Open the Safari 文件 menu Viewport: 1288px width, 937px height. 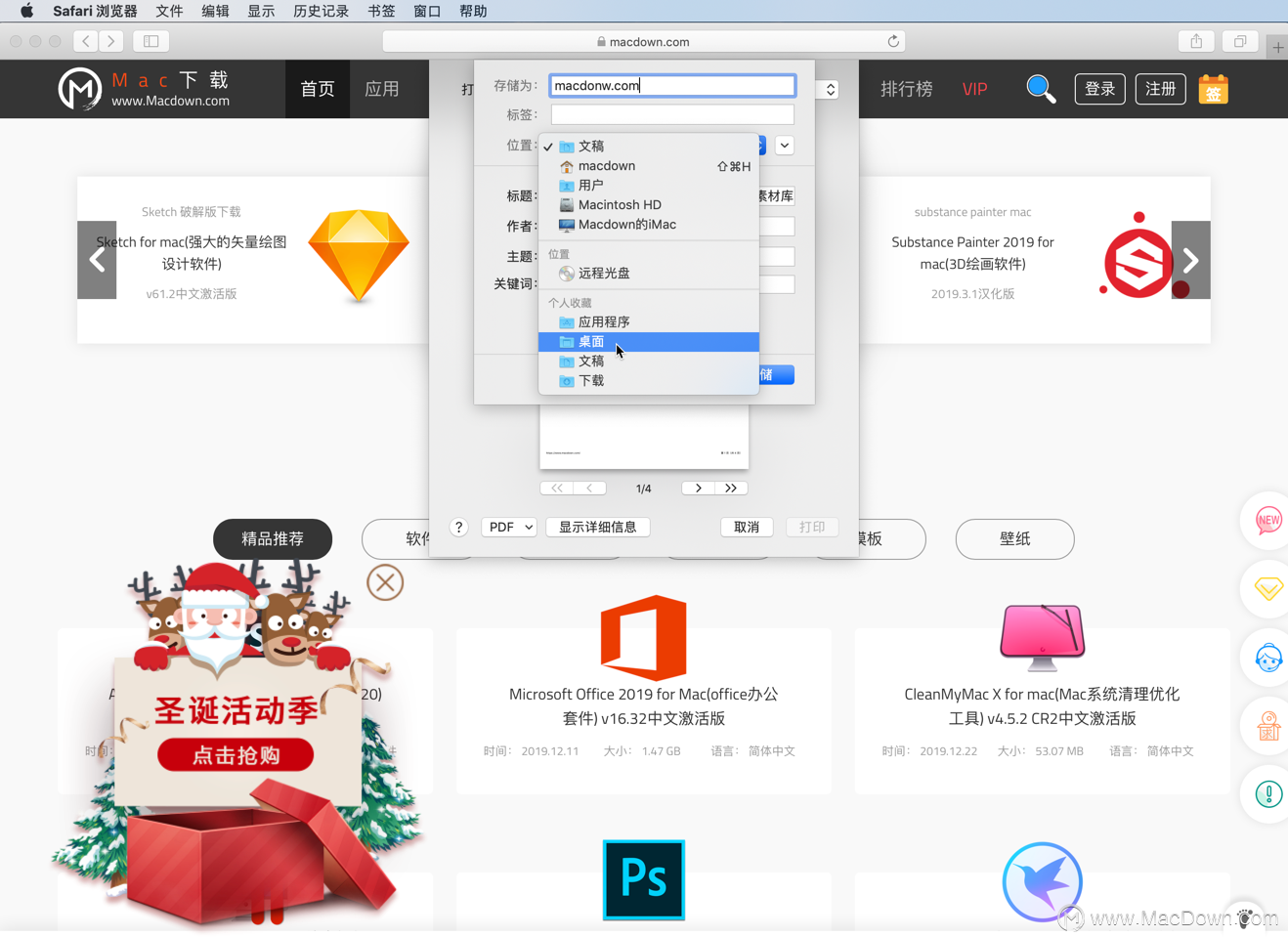[x=169, y=11]
